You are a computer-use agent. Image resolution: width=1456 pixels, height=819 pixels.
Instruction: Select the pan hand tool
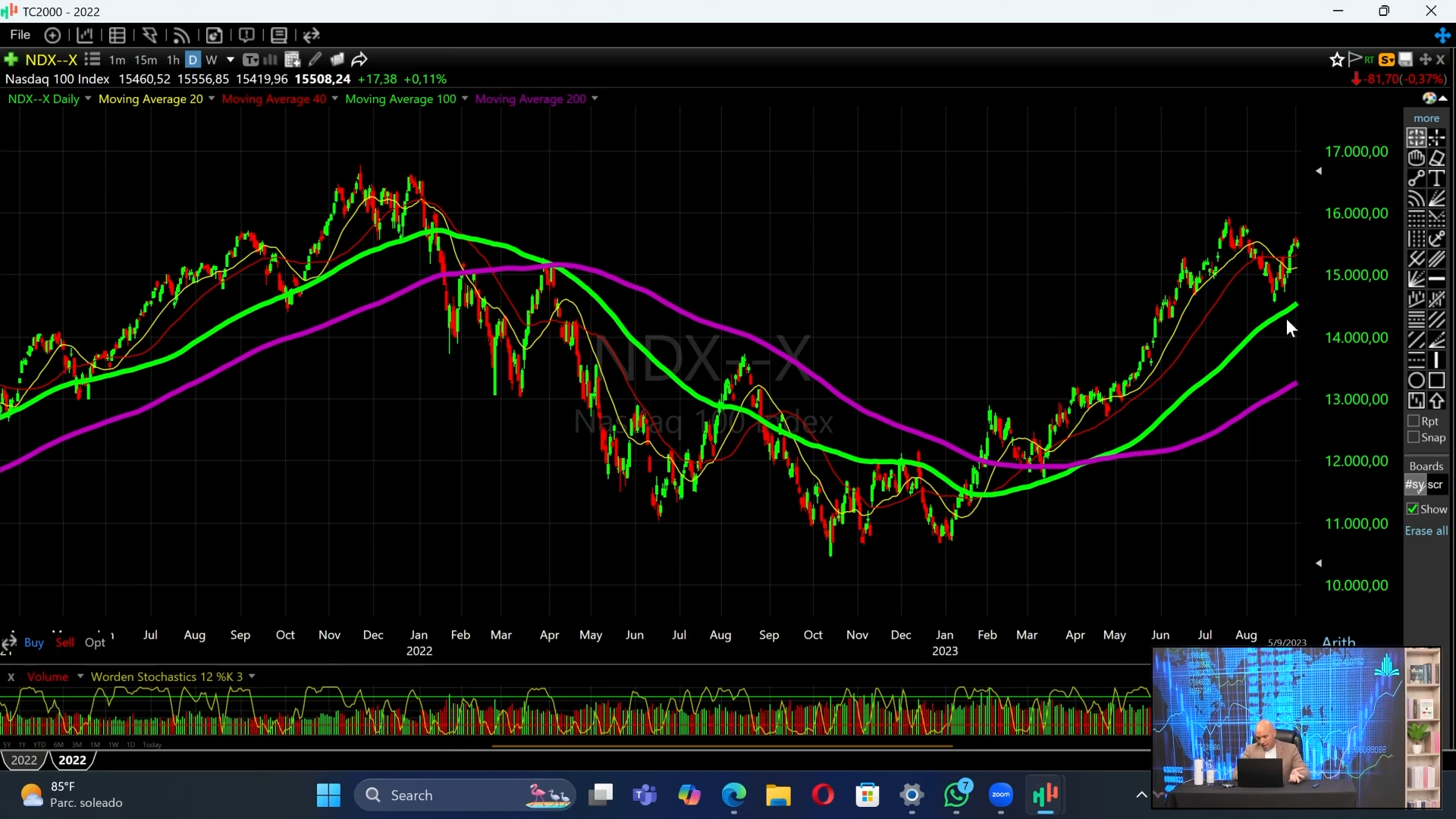(1416, 158)
